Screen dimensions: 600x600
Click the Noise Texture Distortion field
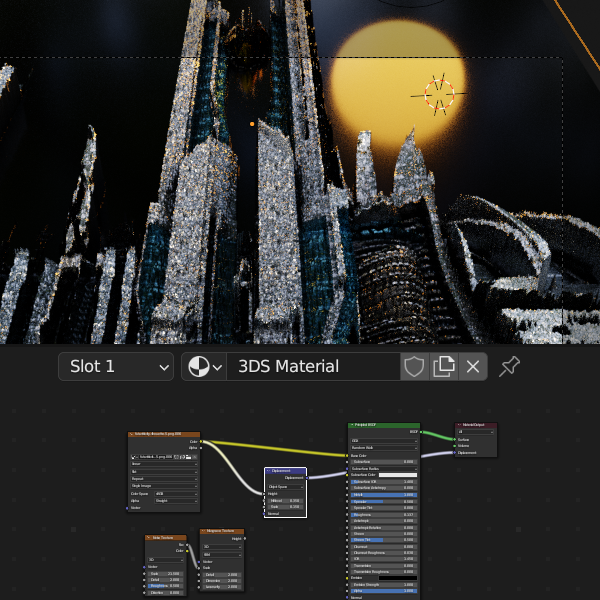click(165, 593)
